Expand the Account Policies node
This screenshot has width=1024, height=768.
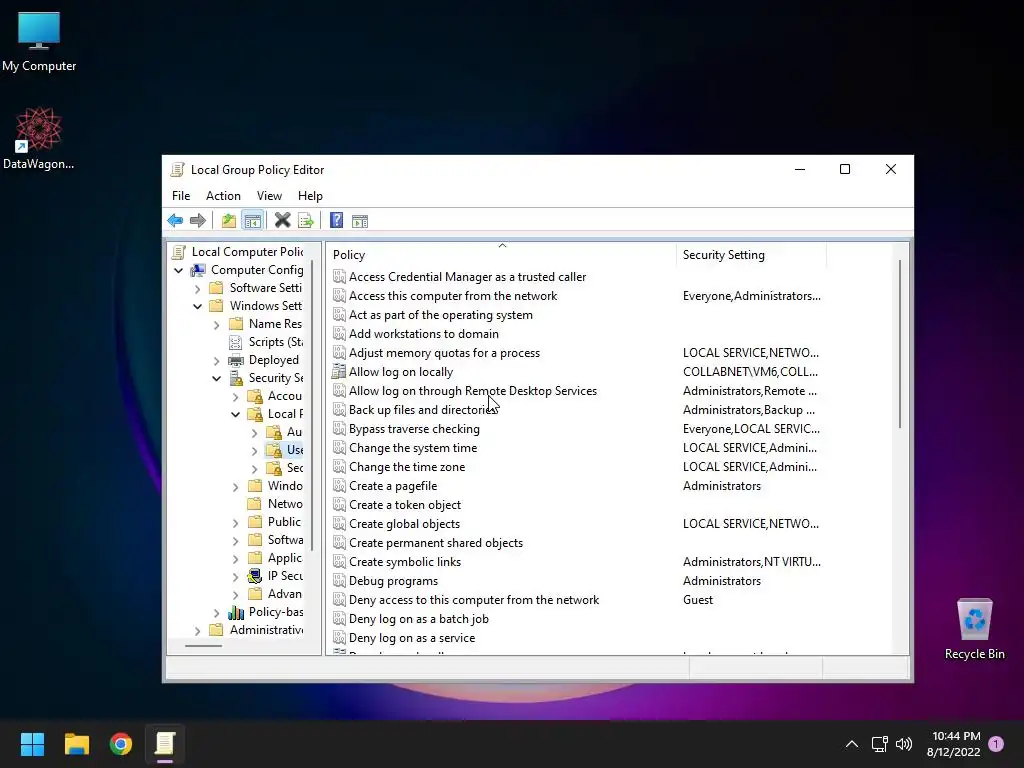point(235,396)
